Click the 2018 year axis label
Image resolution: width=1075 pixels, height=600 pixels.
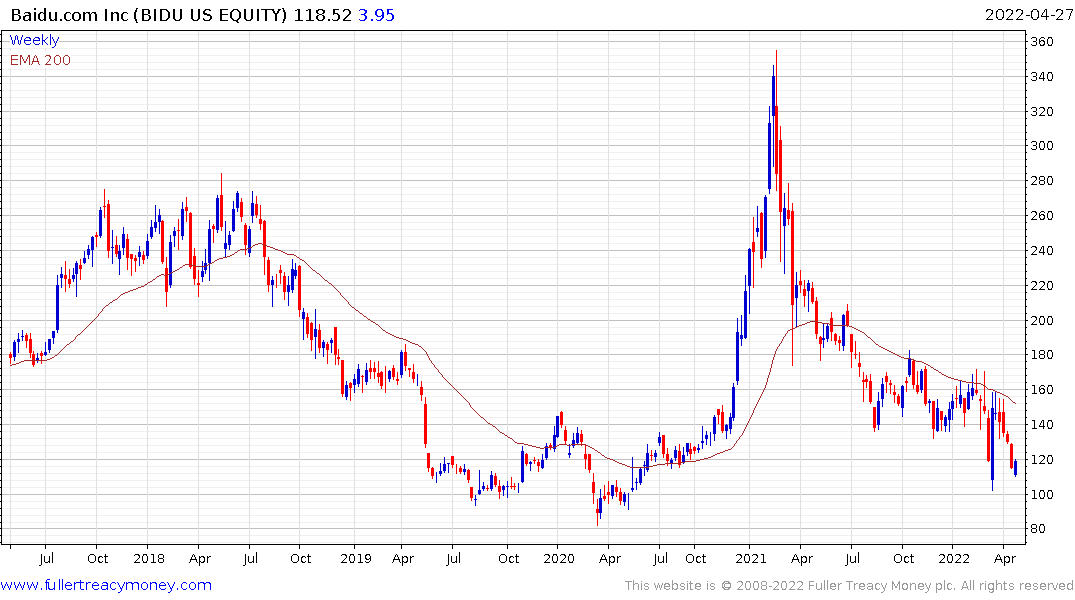coord(149,558)
